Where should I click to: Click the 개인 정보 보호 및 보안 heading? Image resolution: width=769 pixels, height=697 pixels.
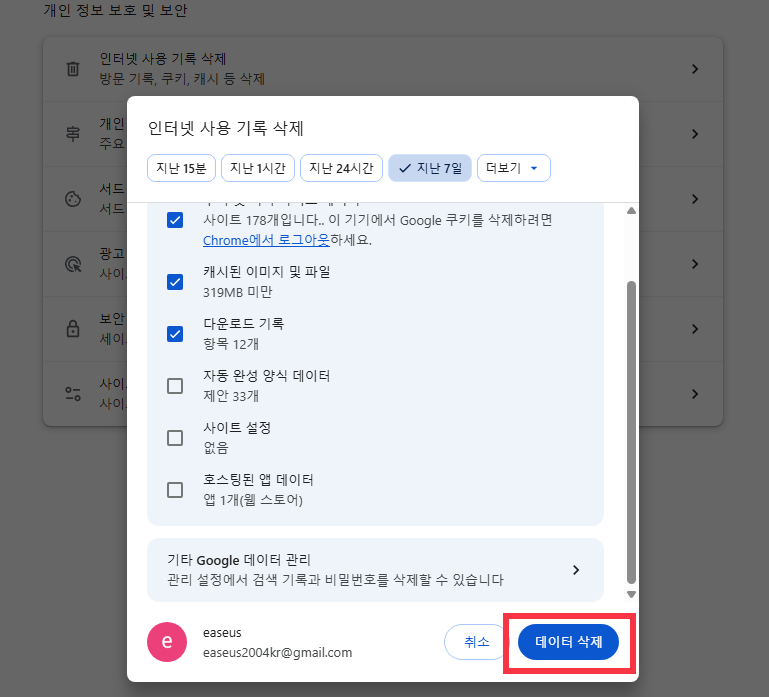115,10
